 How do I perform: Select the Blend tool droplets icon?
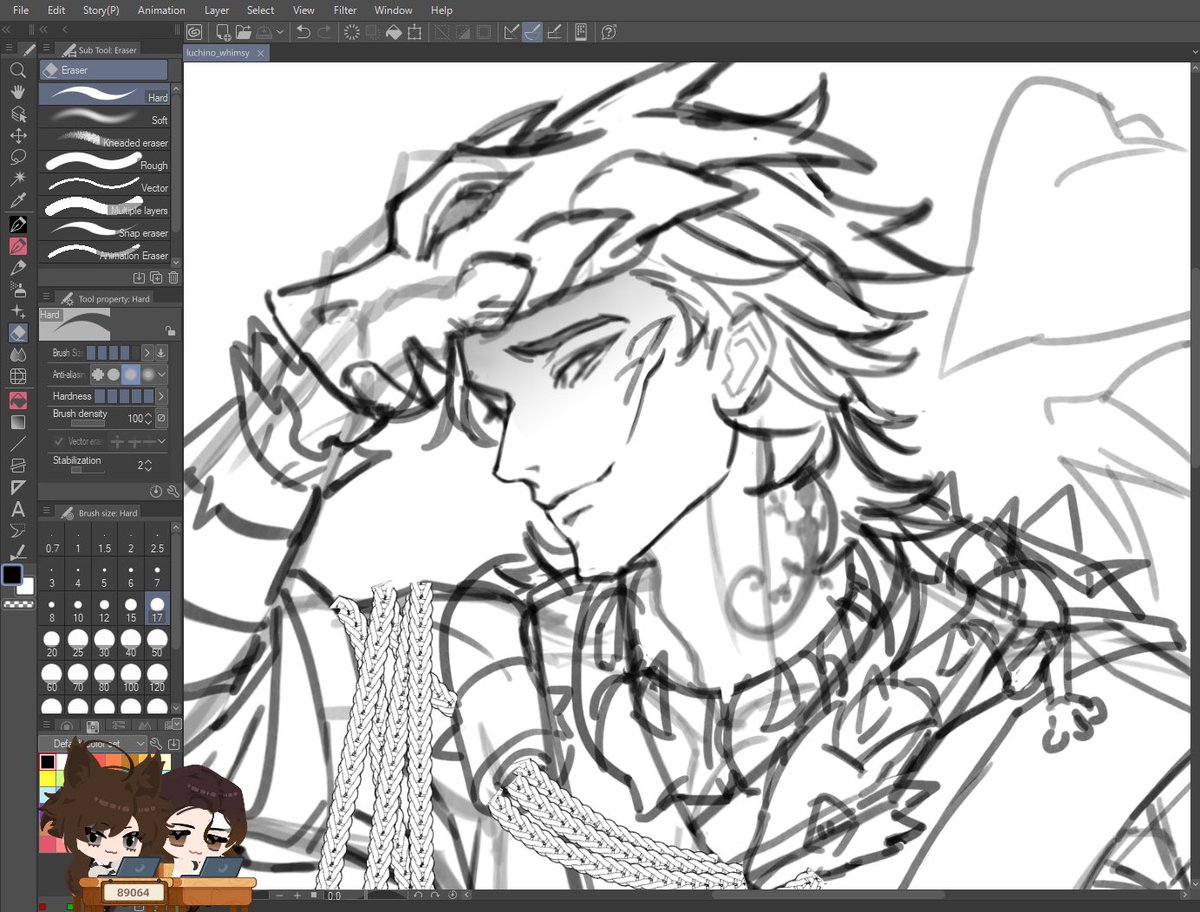pyautogui.click(x=17, y=354)
